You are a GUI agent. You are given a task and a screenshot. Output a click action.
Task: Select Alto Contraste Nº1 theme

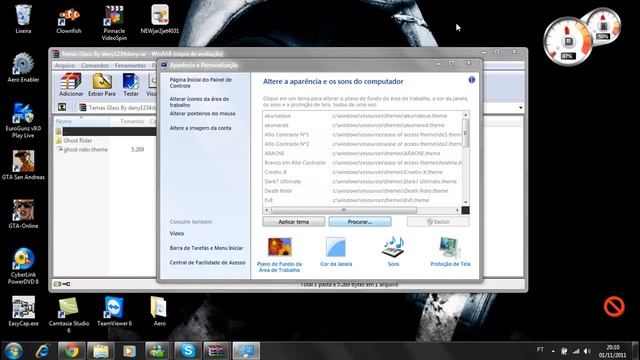click(x=362, y=135)
